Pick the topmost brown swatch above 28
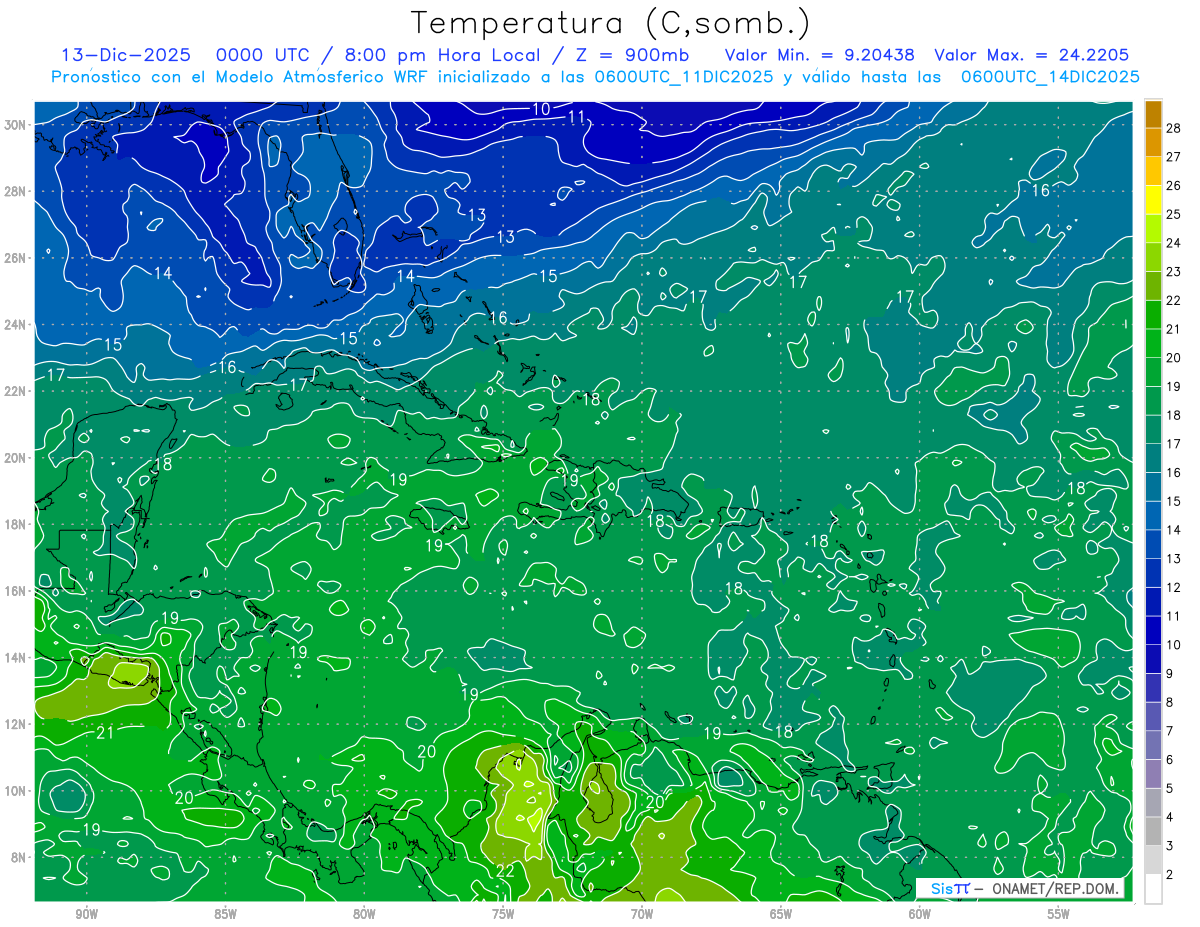The width and height of the screenshot is (1200, 927). coord(1153,114)
